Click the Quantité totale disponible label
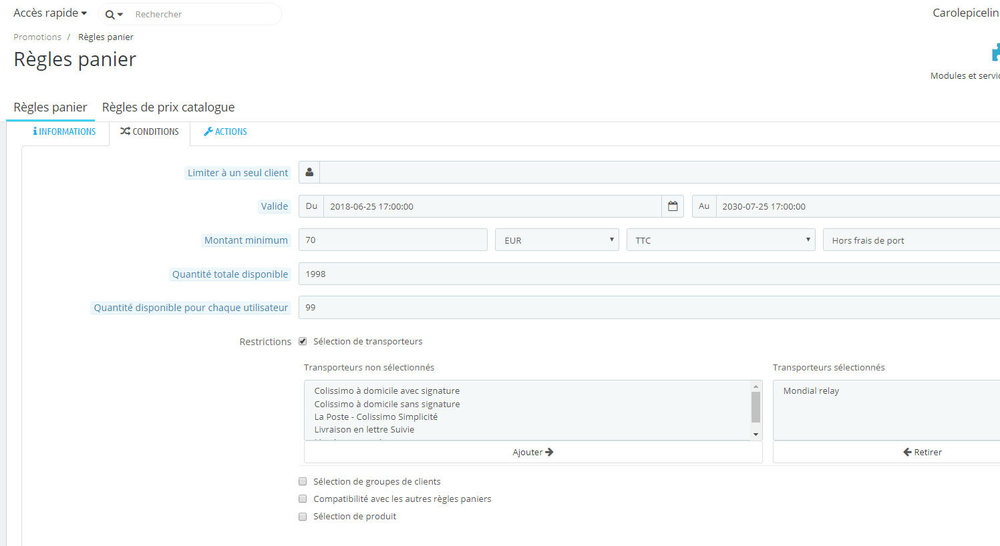This screenshot has height=546, width=1000. 230,274
